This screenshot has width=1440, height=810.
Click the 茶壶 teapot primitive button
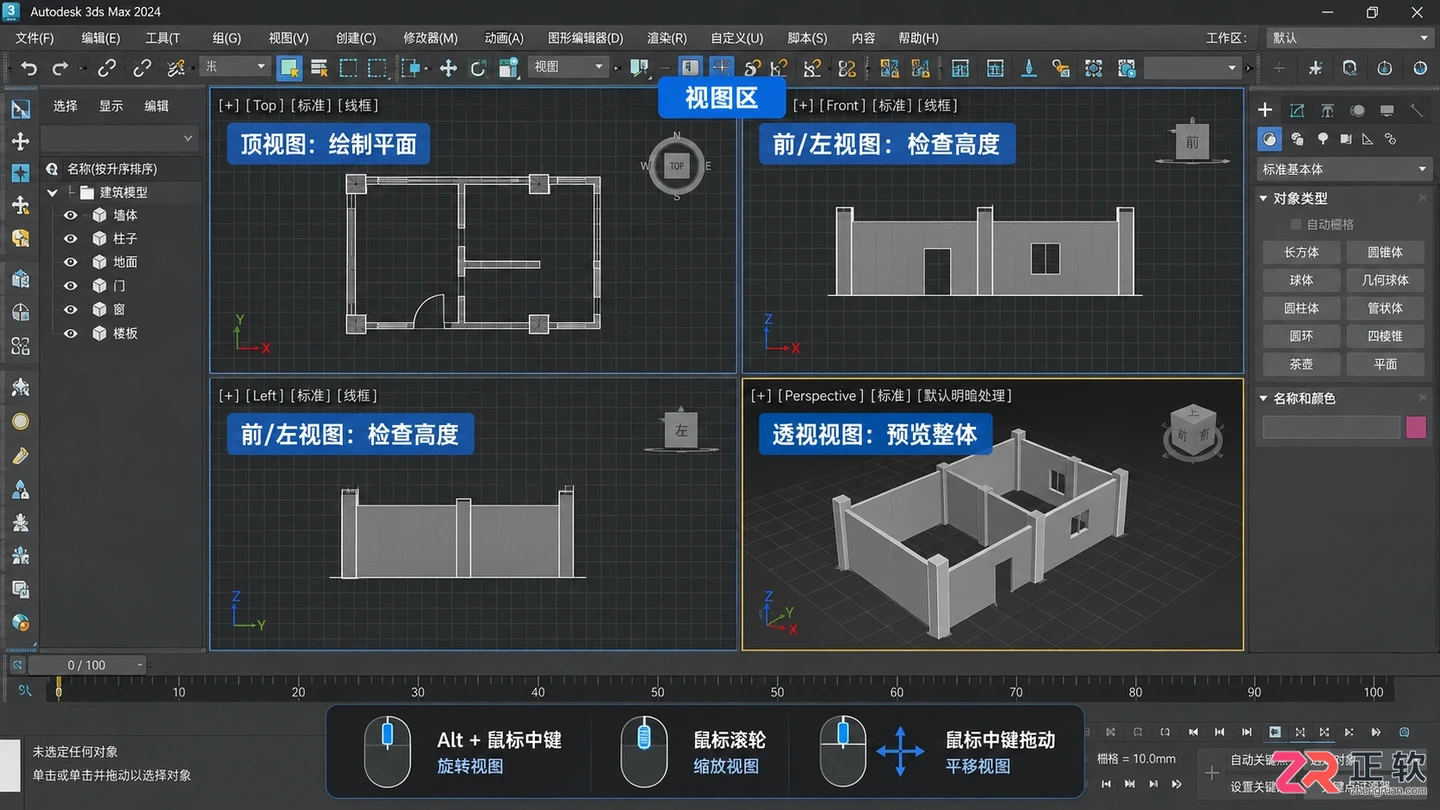point(1301,364)
